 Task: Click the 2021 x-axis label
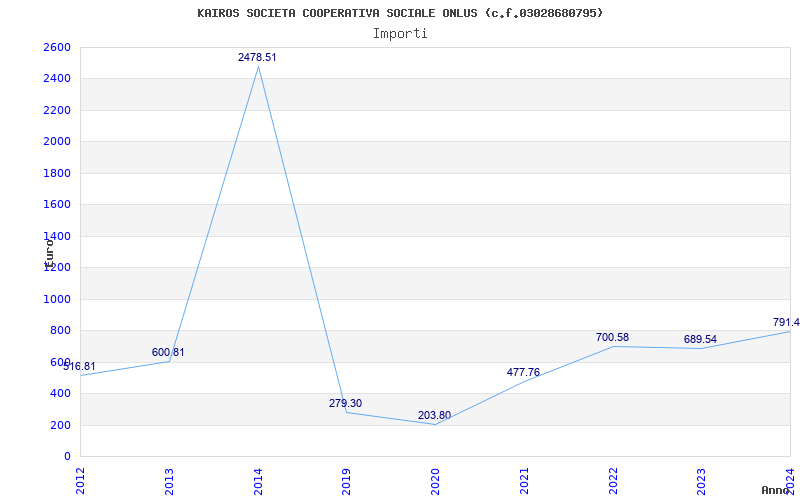[524, 481]
